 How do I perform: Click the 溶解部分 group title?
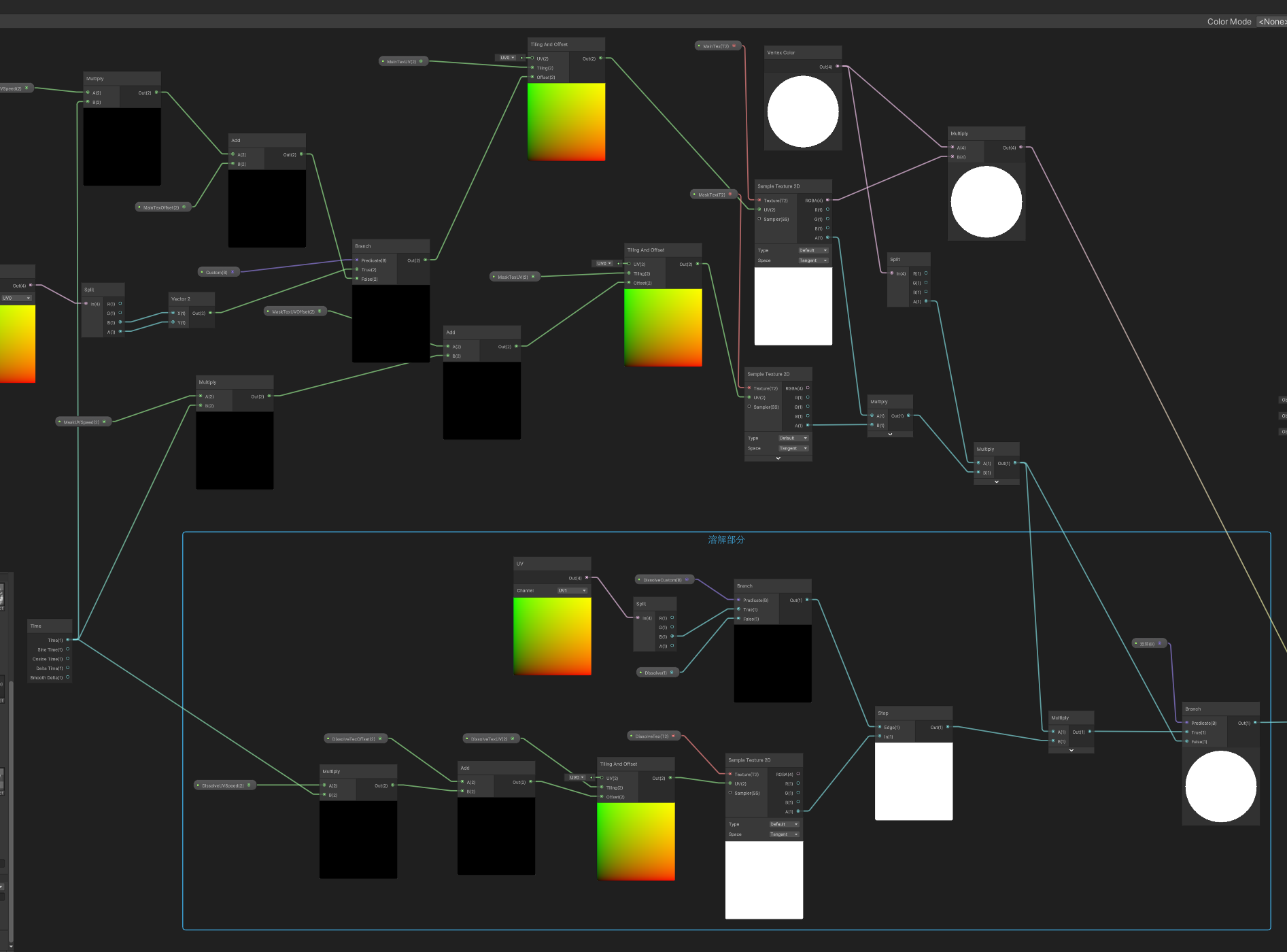click(x=726, y=539)
